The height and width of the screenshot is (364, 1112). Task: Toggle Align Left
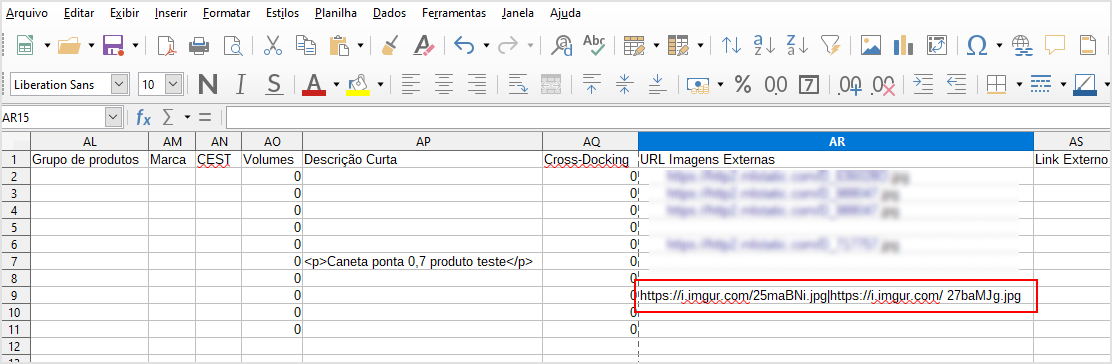411,85
